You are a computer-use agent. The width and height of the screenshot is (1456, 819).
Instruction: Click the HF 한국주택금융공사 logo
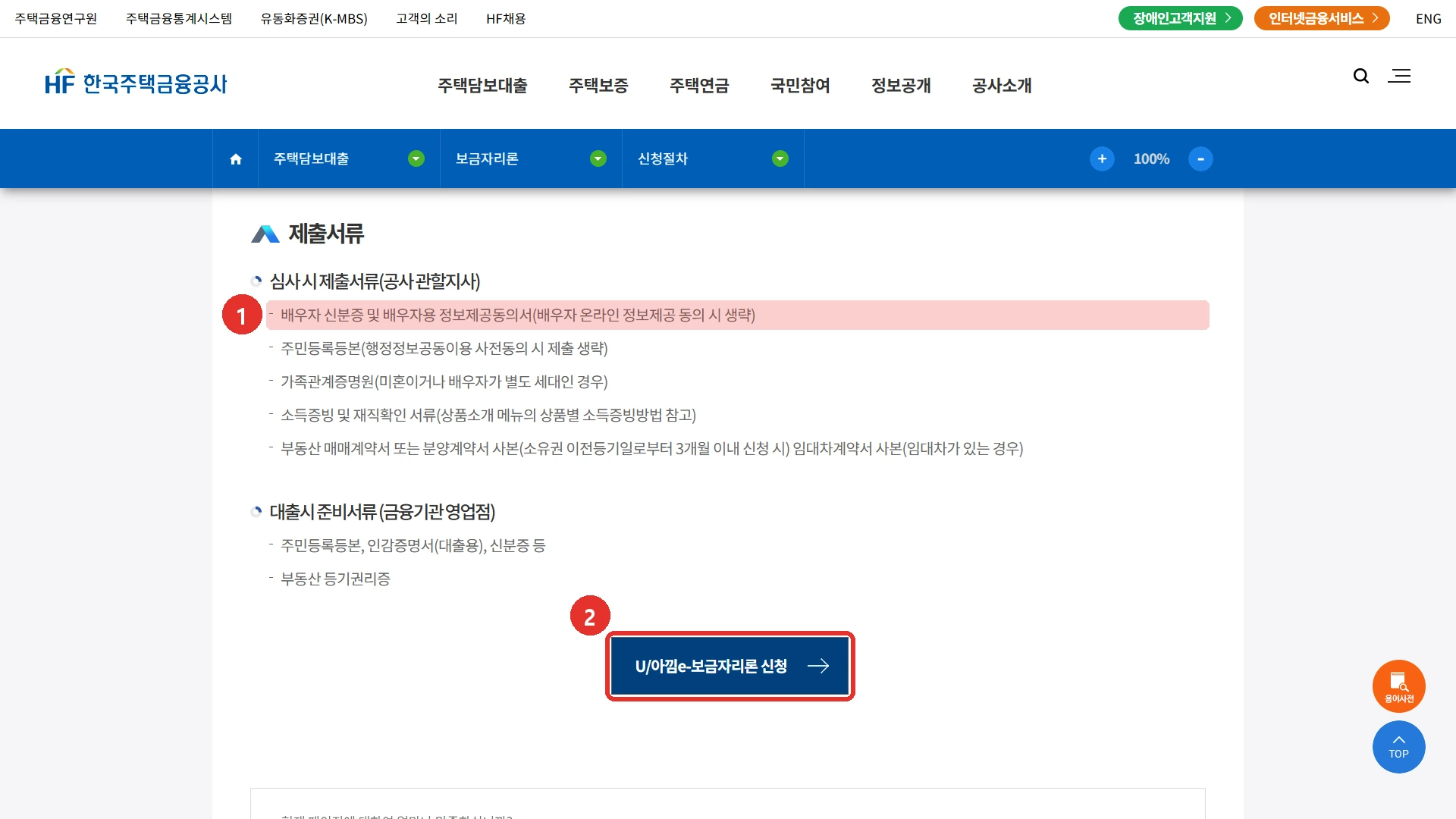(136, 83)
